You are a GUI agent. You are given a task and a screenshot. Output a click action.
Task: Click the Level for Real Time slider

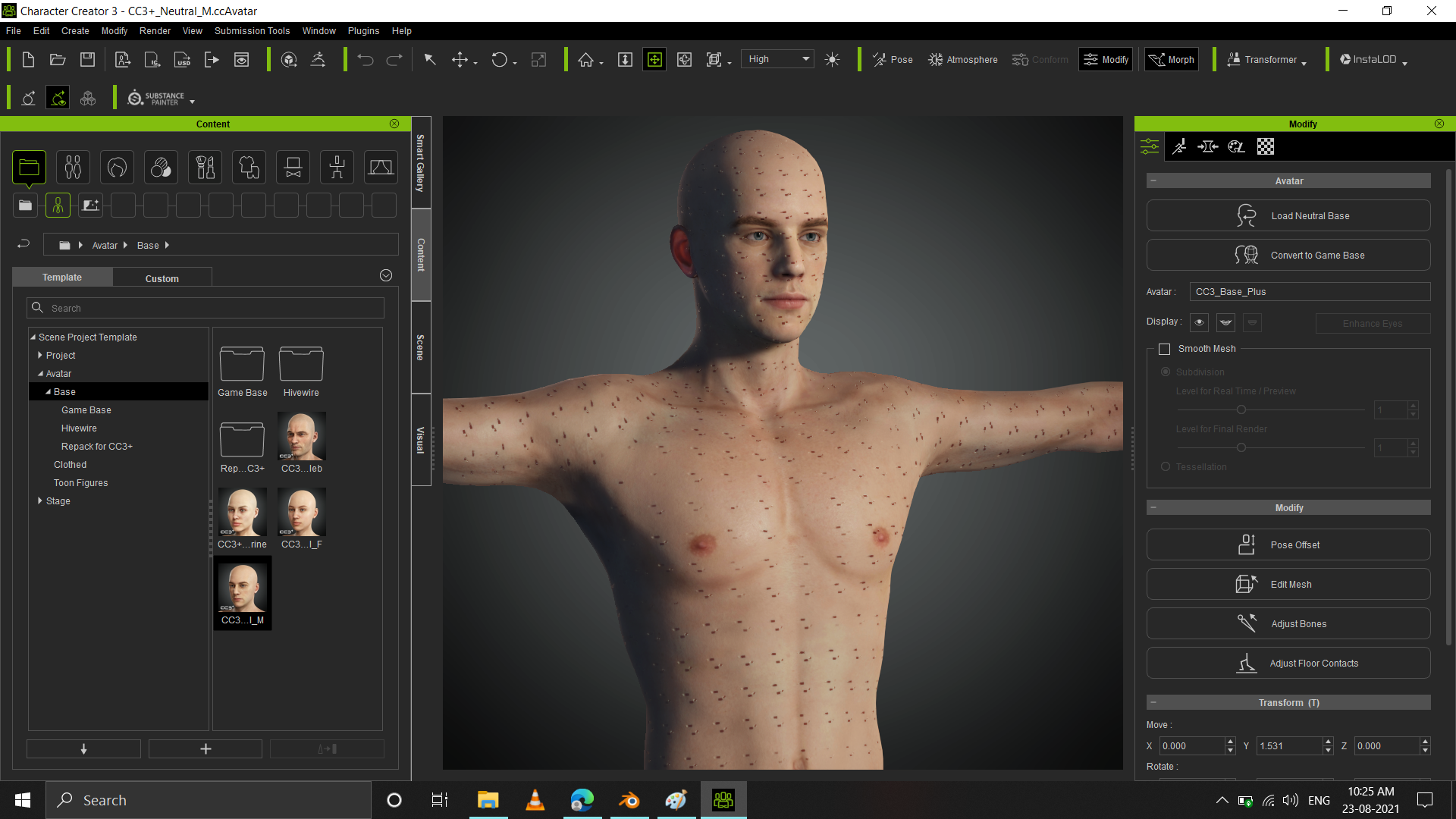click(x=1271, y=409)
